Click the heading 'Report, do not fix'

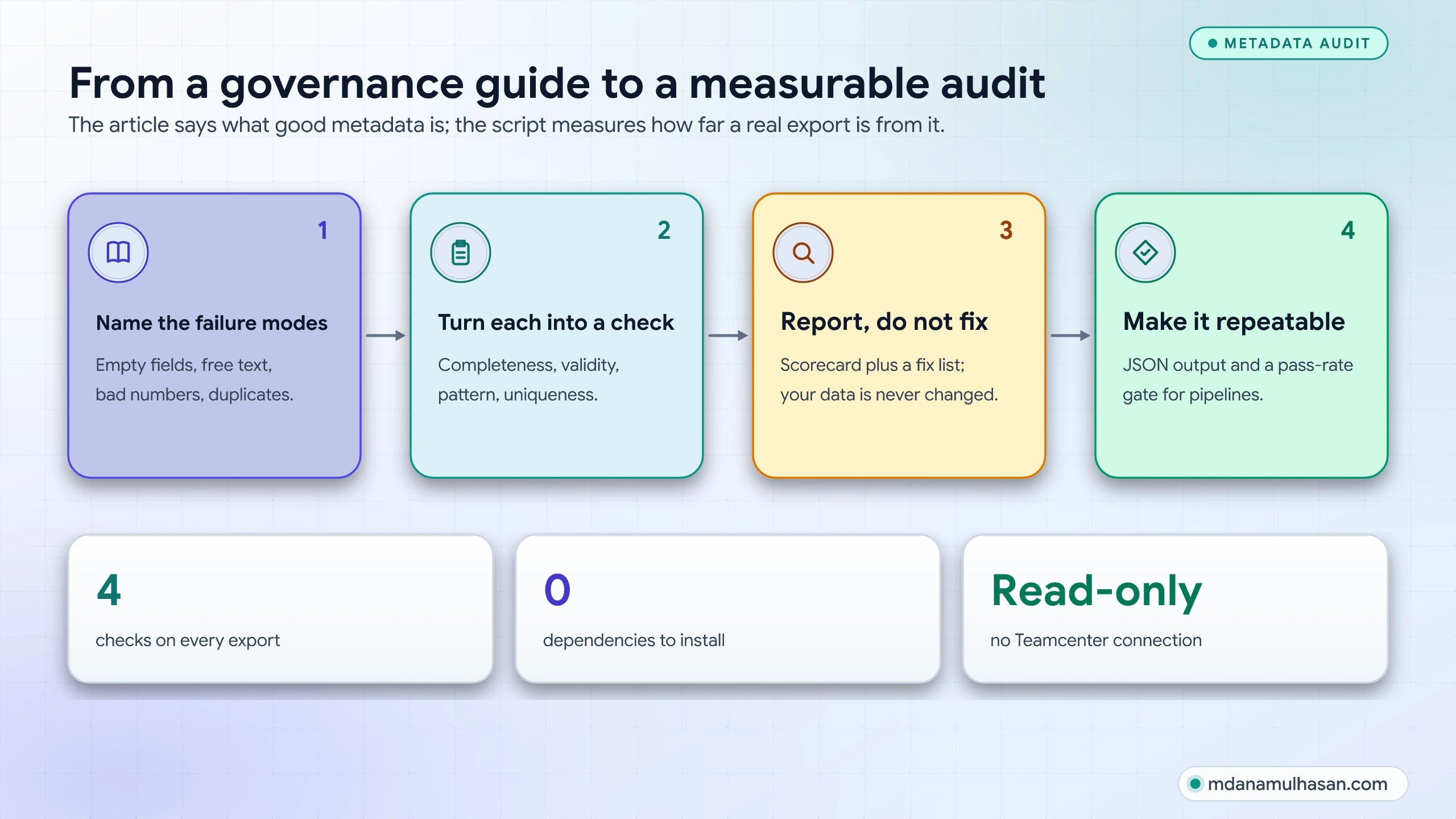click(884, 322)
